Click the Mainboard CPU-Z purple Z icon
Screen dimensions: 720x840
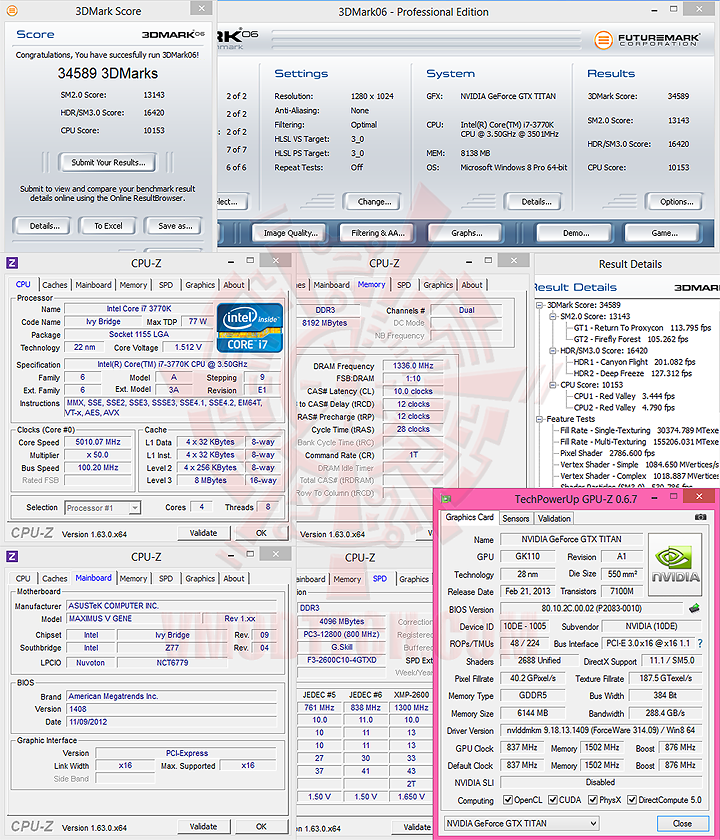12,556
